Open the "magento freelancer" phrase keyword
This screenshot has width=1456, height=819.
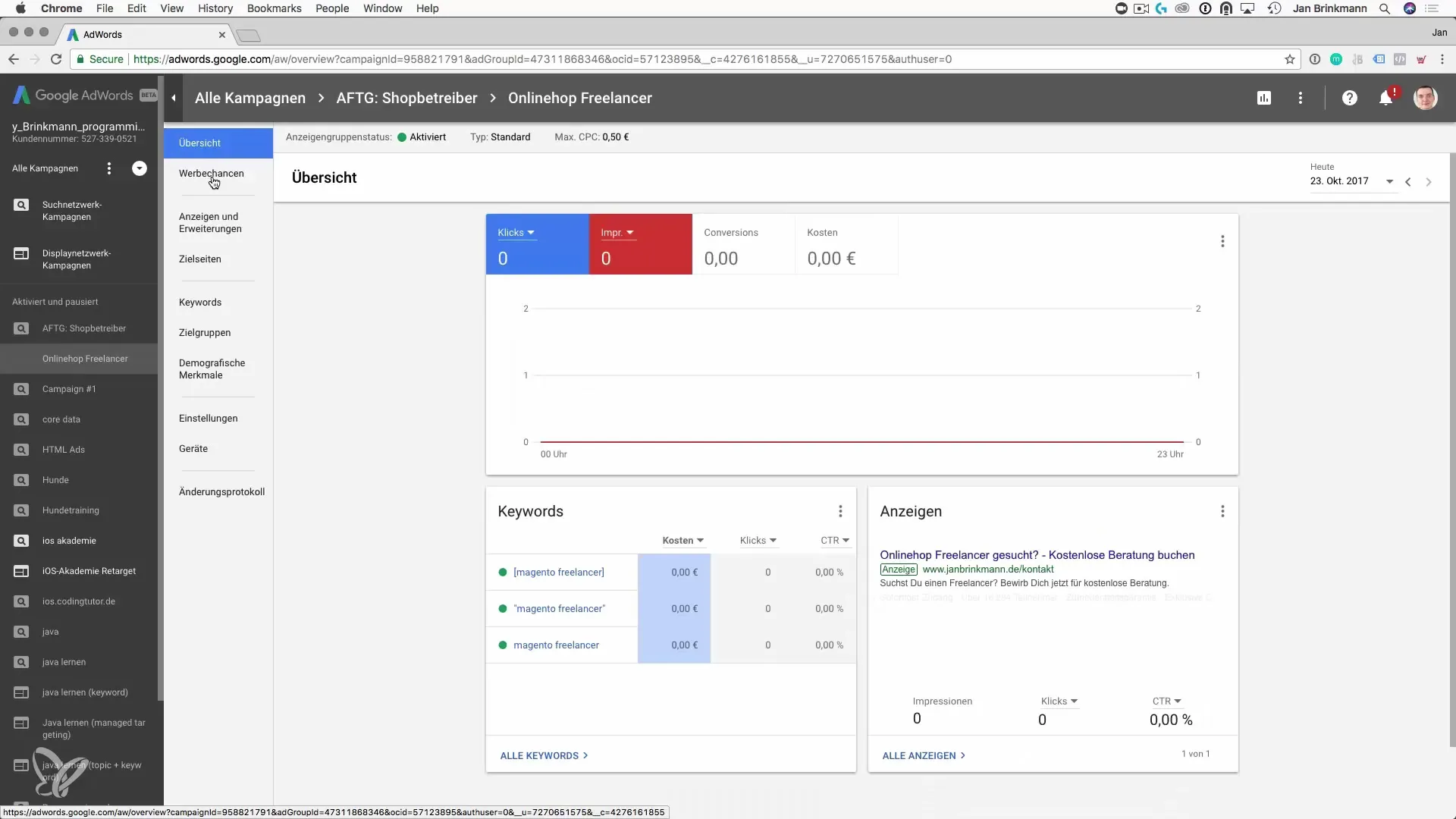point(560,609)
